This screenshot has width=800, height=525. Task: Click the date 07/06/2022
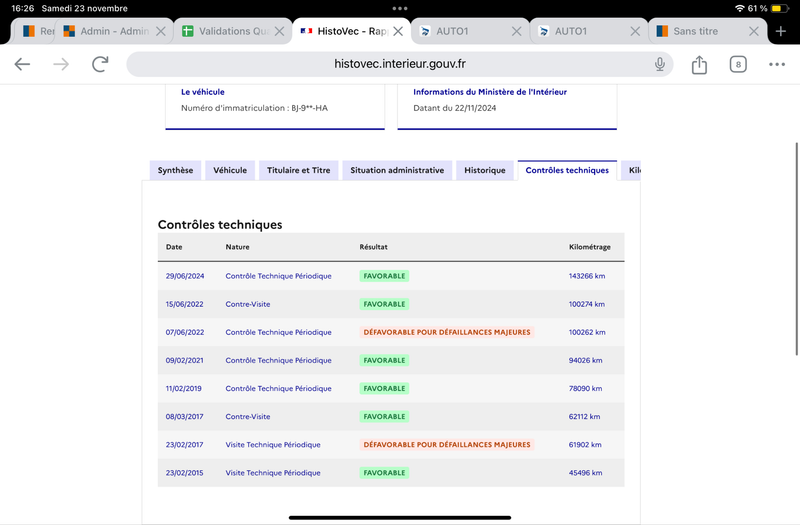point(185,332)
